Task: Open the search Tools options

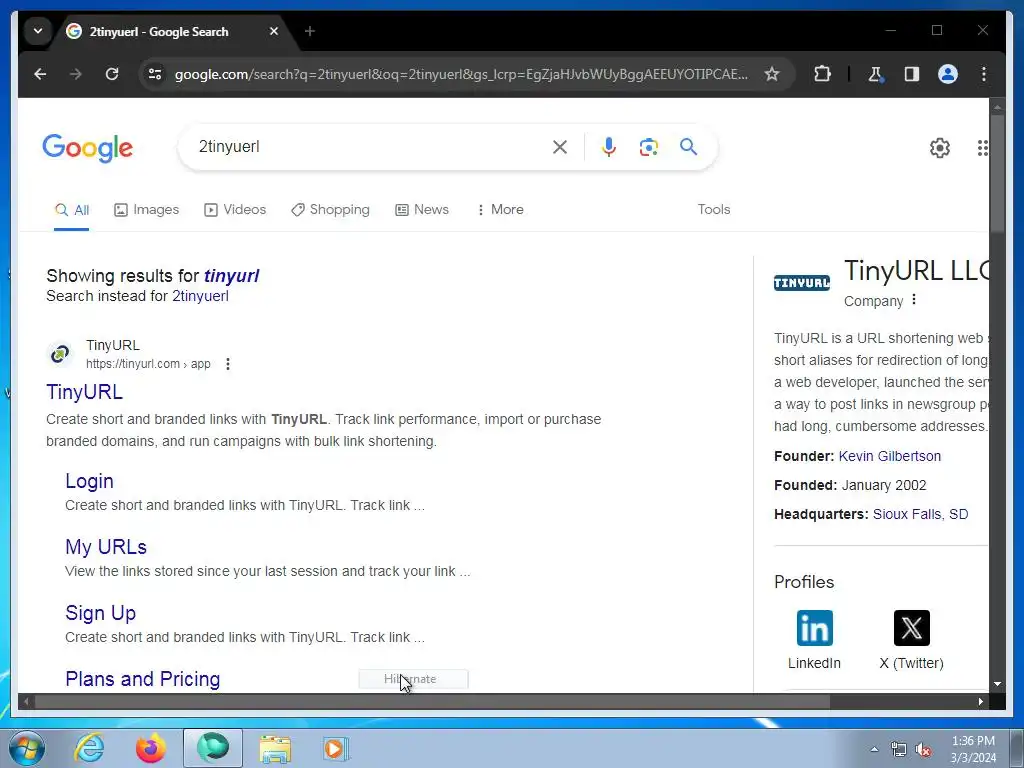Action: click(713, 210)
